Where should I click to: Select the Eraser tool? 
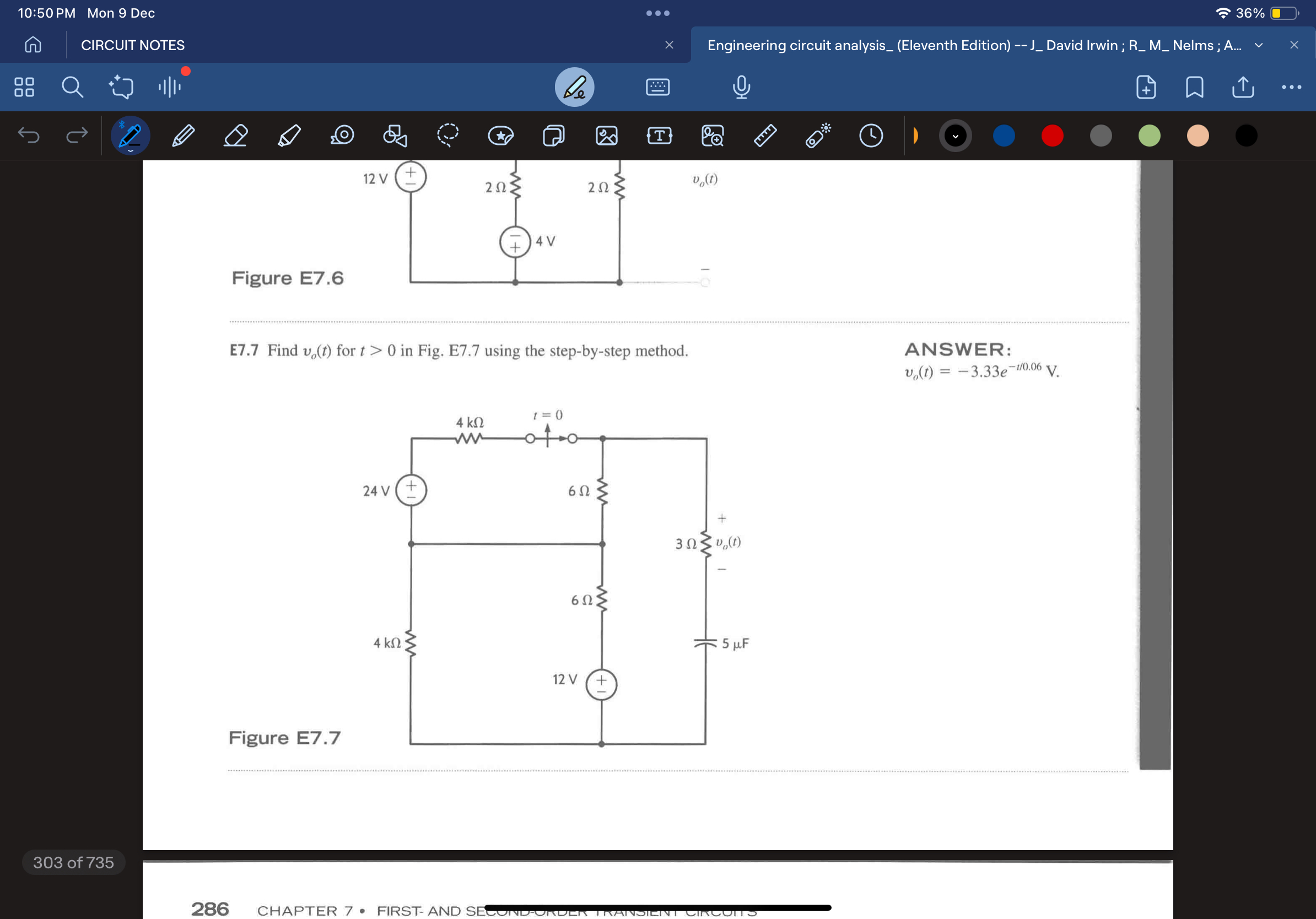[x=235, y=135]
